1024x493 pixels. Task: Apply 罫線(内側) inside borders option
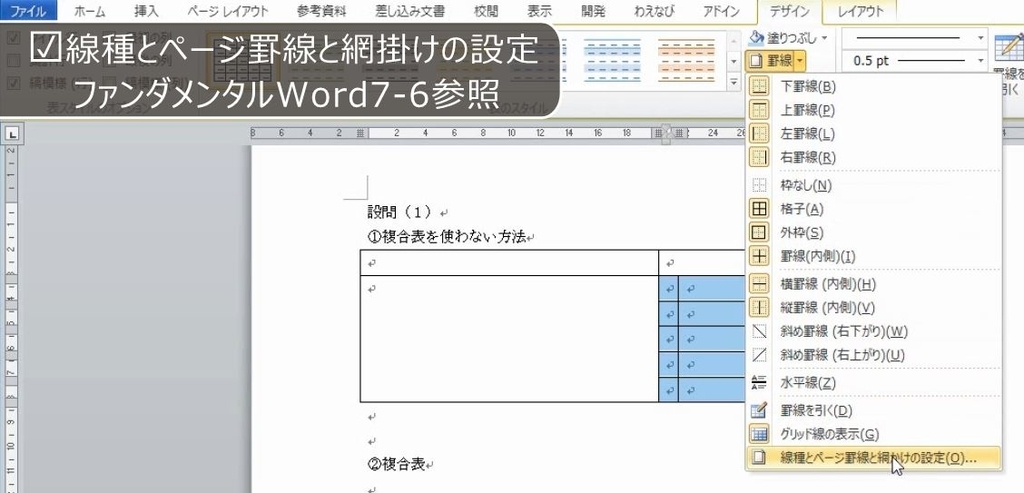(873, 257)
